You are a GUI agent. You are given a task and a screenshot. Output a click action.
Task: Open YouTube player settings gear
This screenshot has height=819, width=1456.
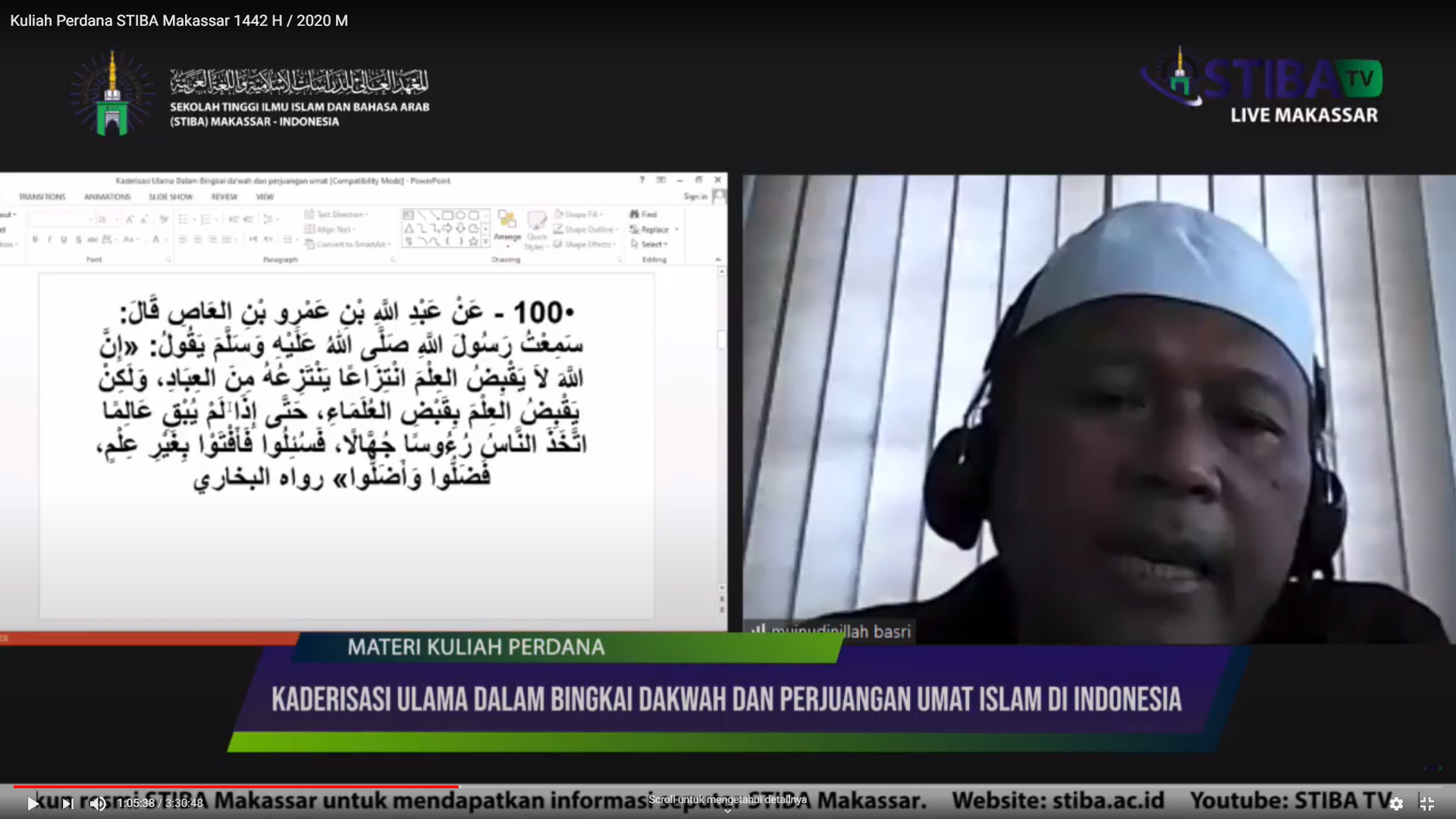pyautogui.click(x=1396, y=804)
